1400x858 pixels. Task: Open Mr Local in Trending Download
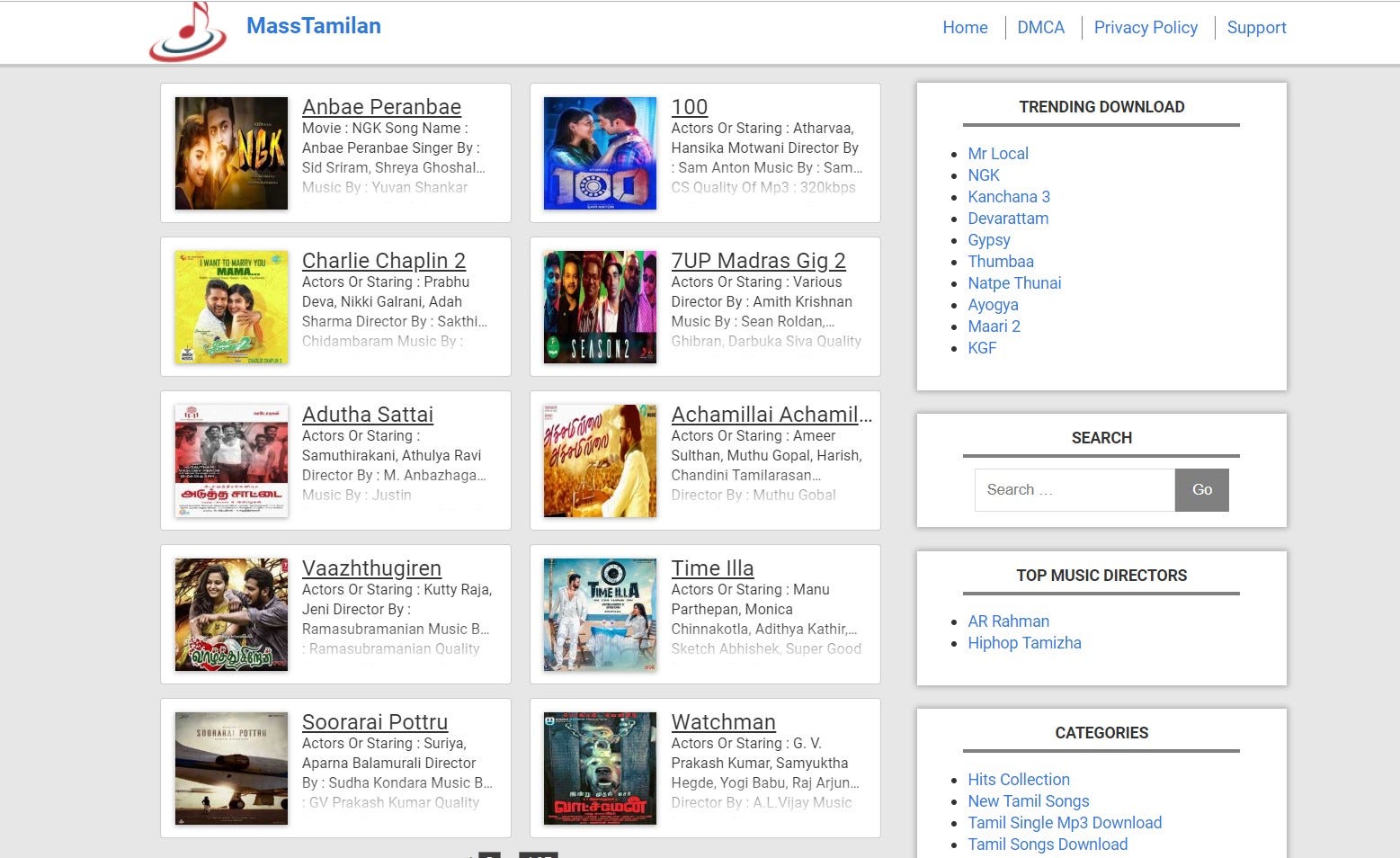[998, 154]
